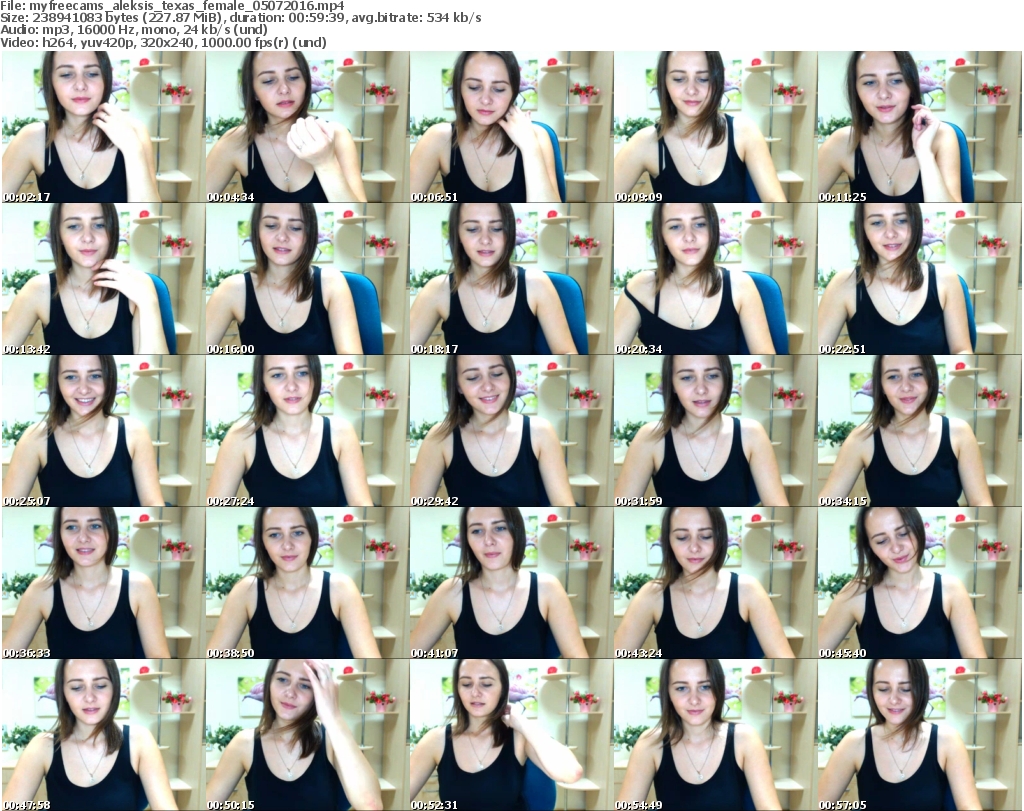Click the thumbnail frame at 00:02:17

(103, 127)
